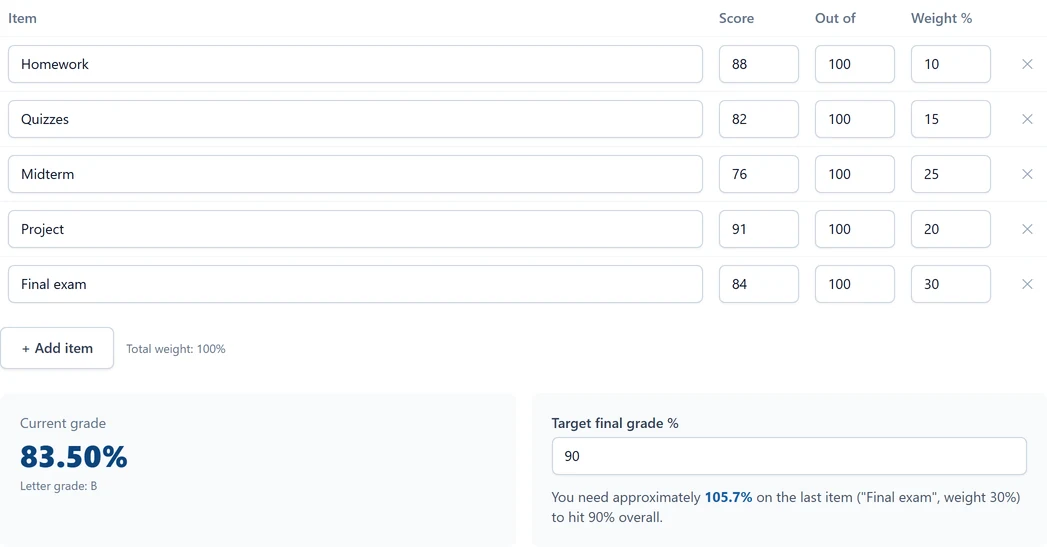Click the 83.50% current grade value
The width and height of the screenshot is (1047, 547).
coord(73,457)
